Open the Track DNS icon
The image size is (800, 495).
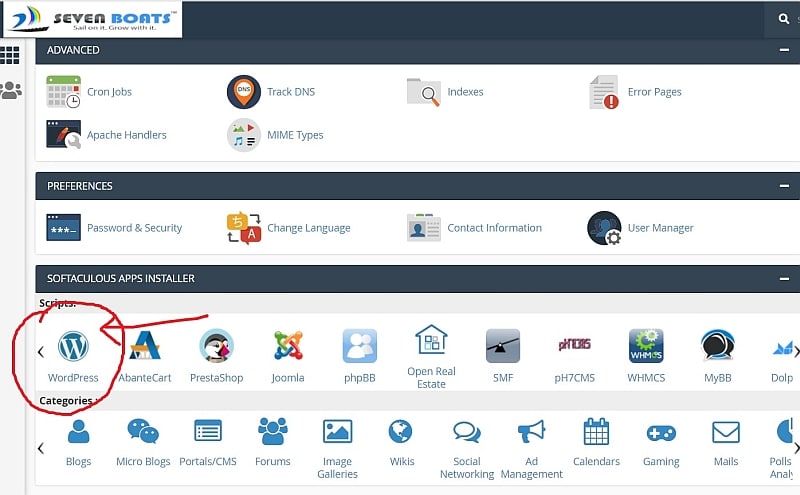pyautogui.click(x=244, y=92)
